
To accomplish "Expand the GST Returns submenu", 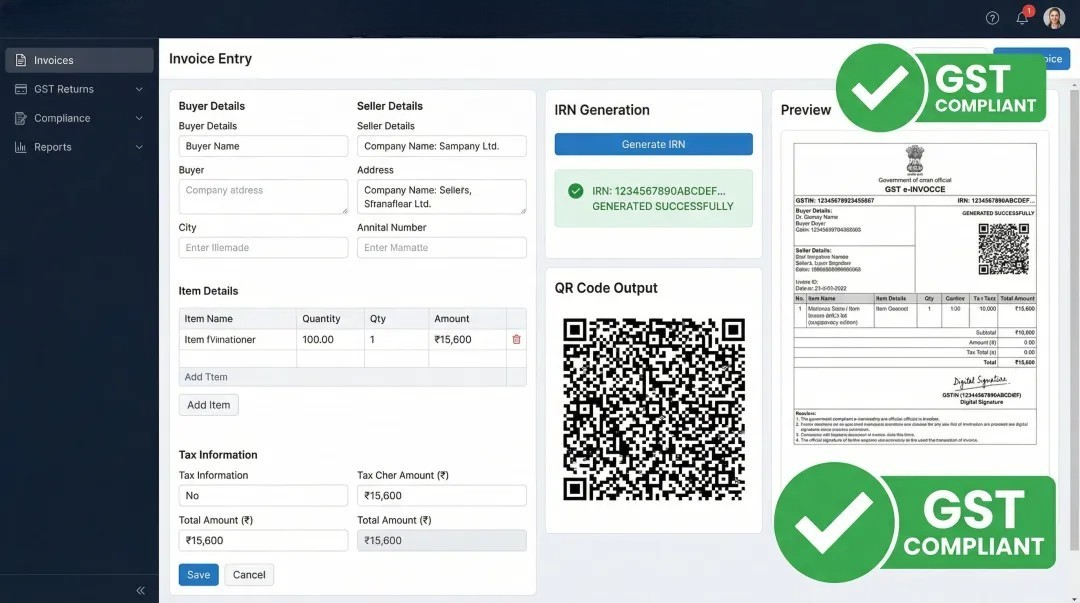I will [x=139, y=89].
